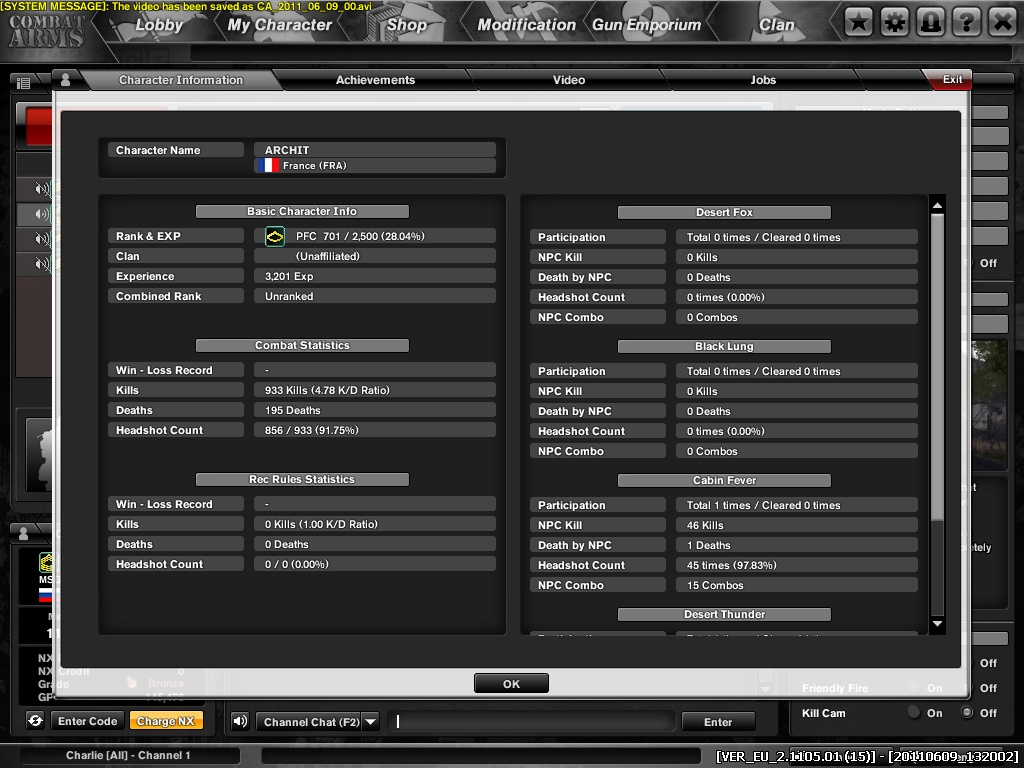
Task: Click the stats panel scrollbar thumb
Action: (x=937, y=366)
